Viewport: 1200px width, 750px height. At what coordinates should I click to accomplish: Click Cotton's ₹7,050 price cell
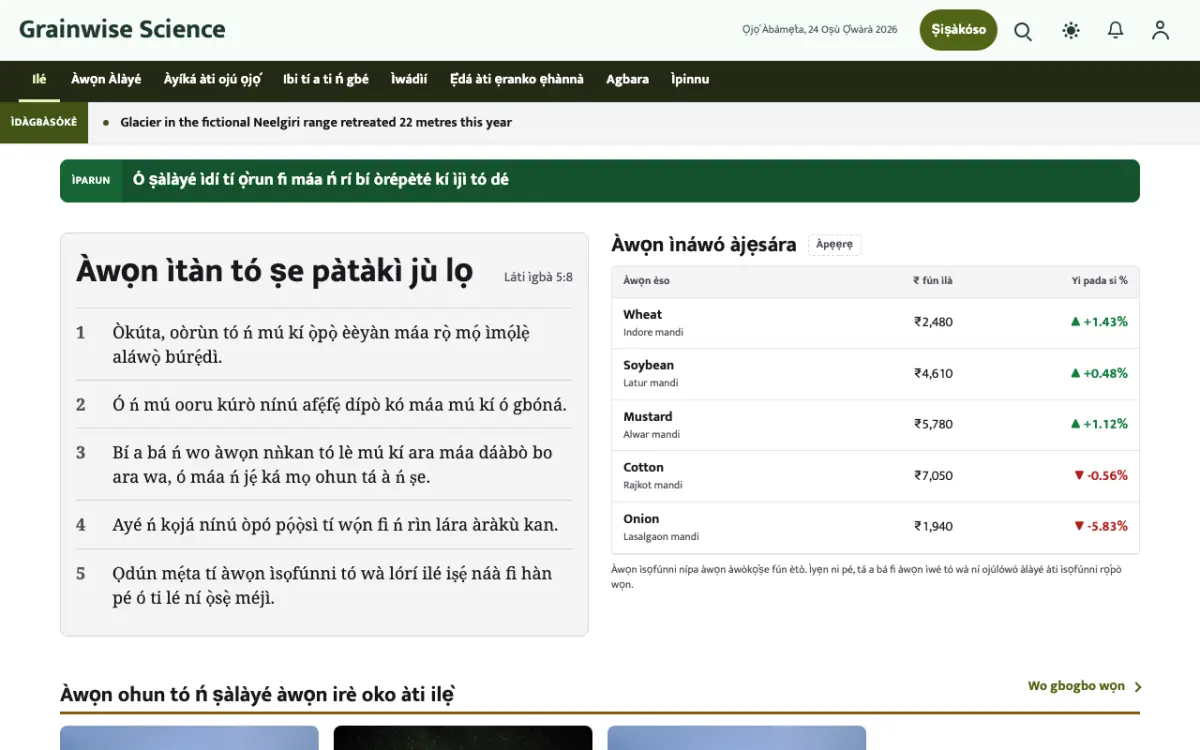tap(933, 475)
